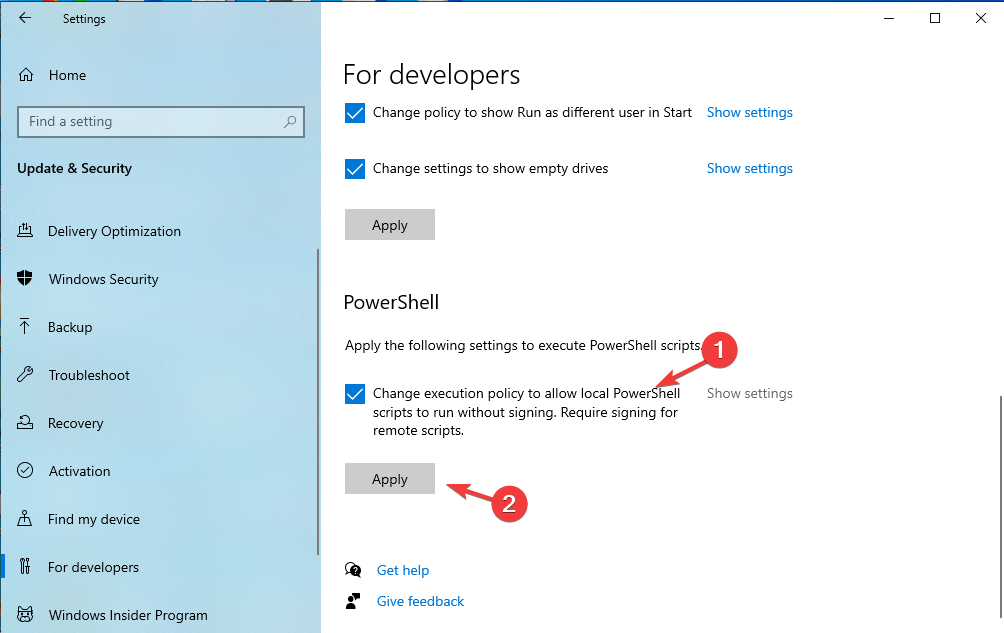Image resolution: width=1004 pixels, height=633 pixels.
Task: Open Give feedback for this page
Action: tap(420, 601)
